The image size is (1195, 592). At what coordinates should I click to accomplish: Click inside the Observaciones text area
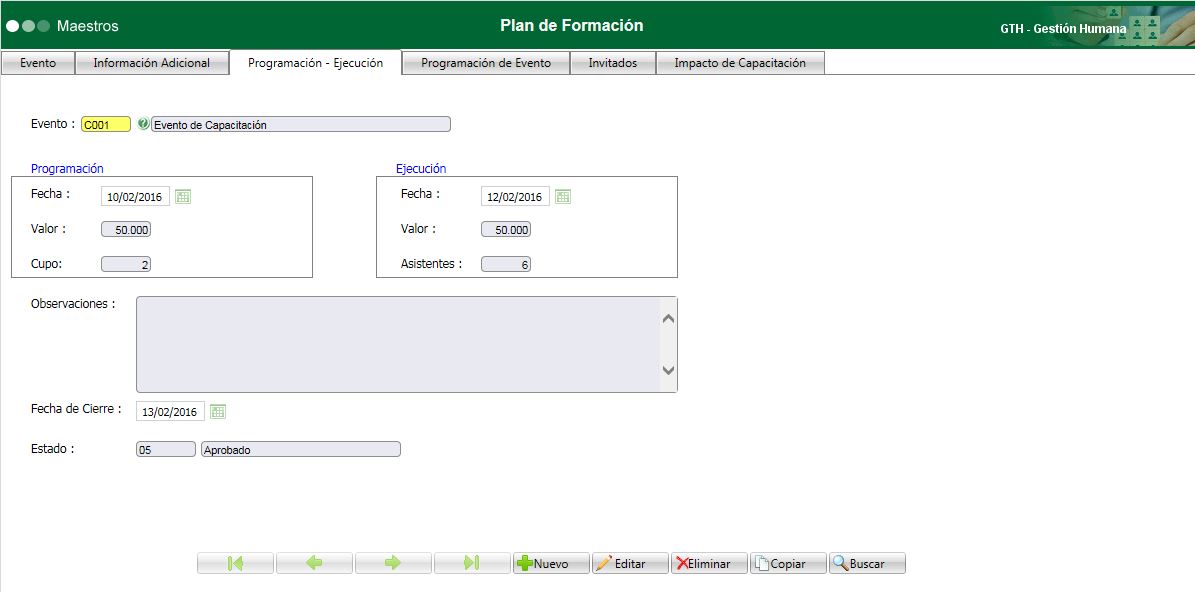click(x=398, y=344)
